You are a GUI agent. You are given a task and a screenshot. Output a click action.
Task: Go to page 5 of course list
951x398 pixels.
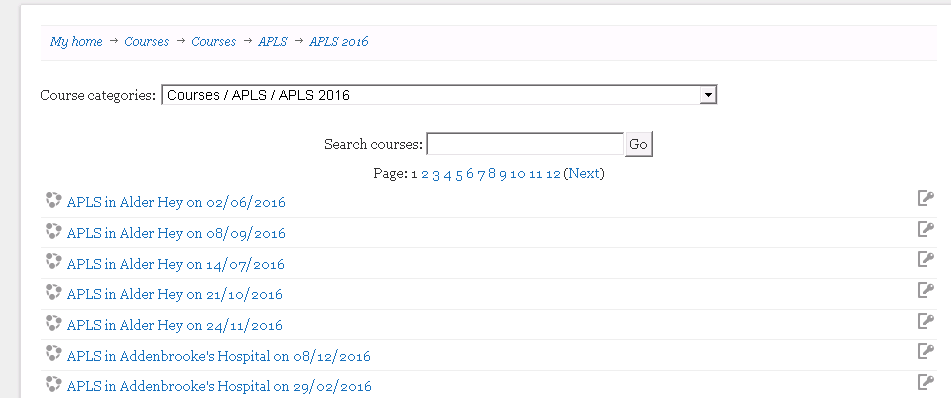[459, 174]
